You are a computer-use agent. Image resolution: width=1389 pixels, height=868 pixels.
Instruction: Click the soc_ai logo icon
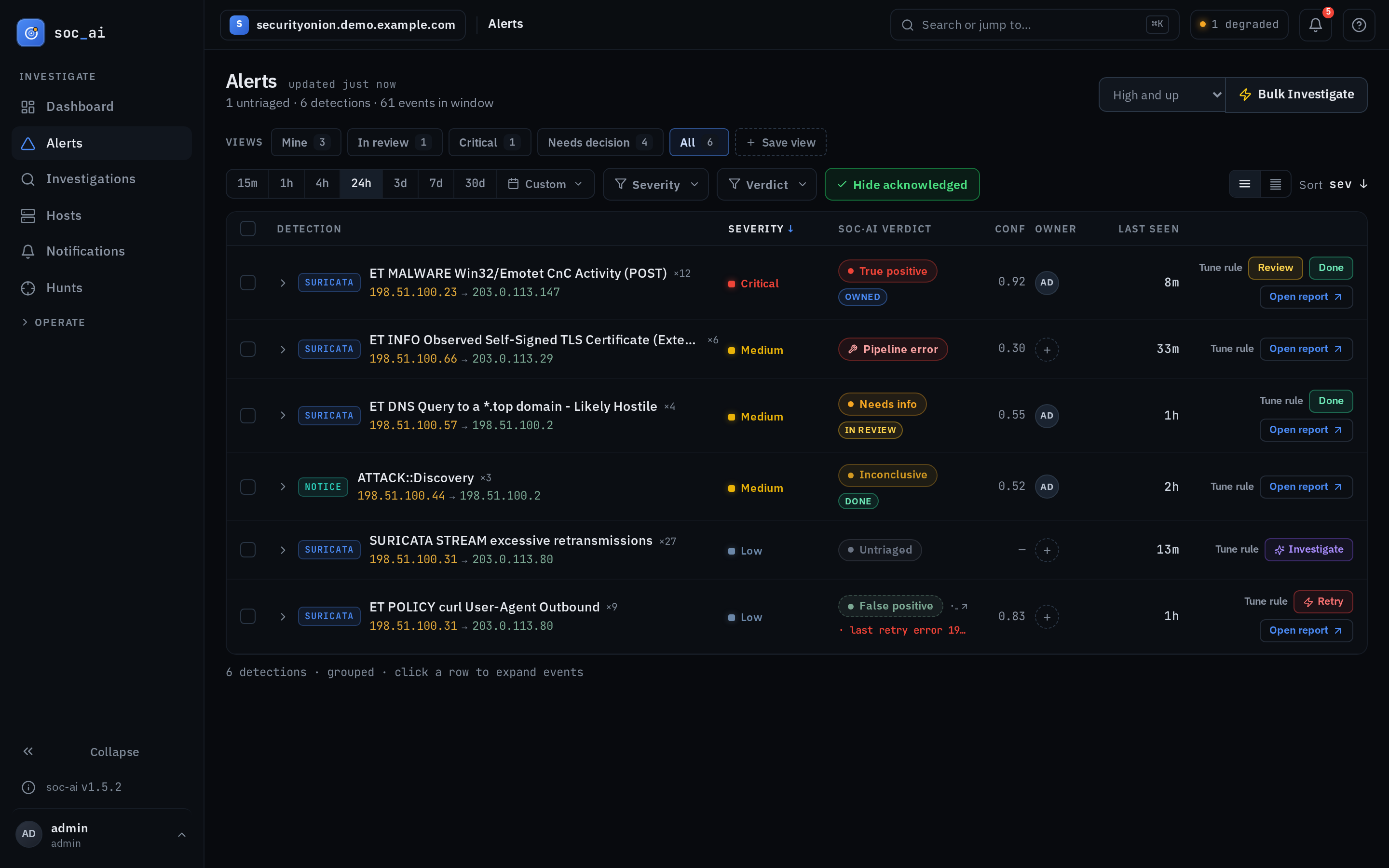pyautogui.click(x=31, y=33)
